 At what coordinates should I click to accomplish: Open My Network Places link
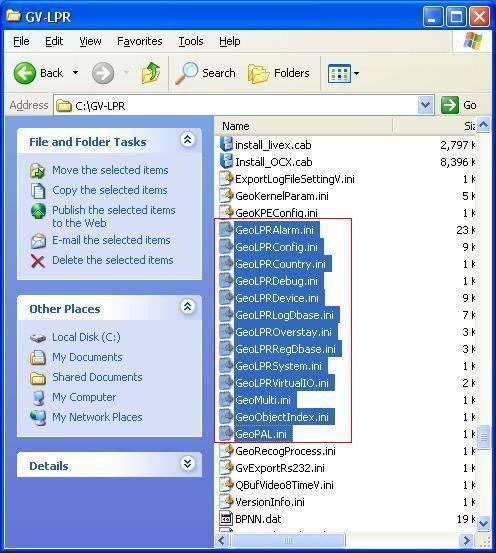tap(97, 417)
